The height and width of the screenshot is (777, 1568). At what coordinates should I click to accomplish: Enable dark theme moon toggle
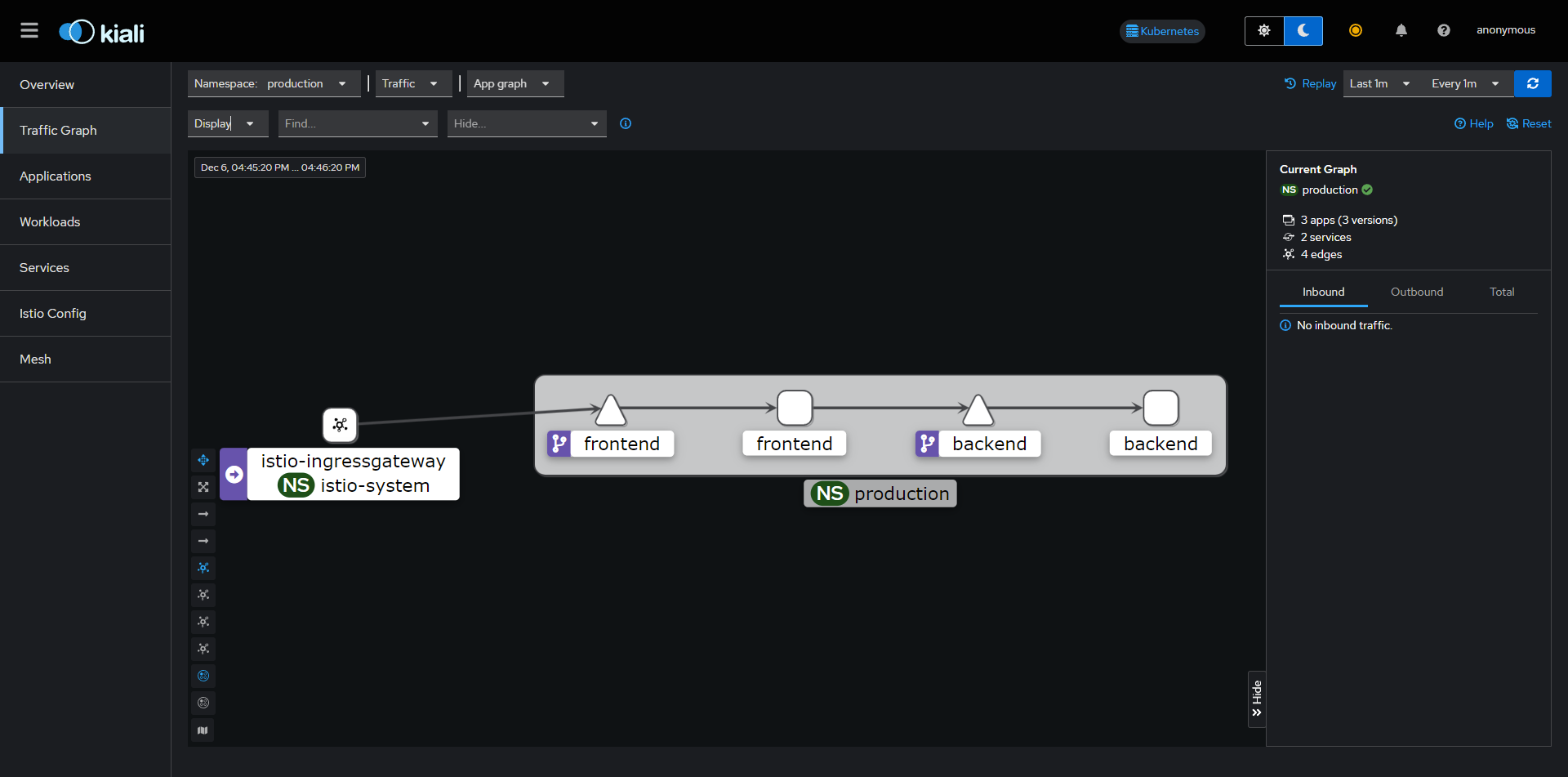tap(1303, 30)
